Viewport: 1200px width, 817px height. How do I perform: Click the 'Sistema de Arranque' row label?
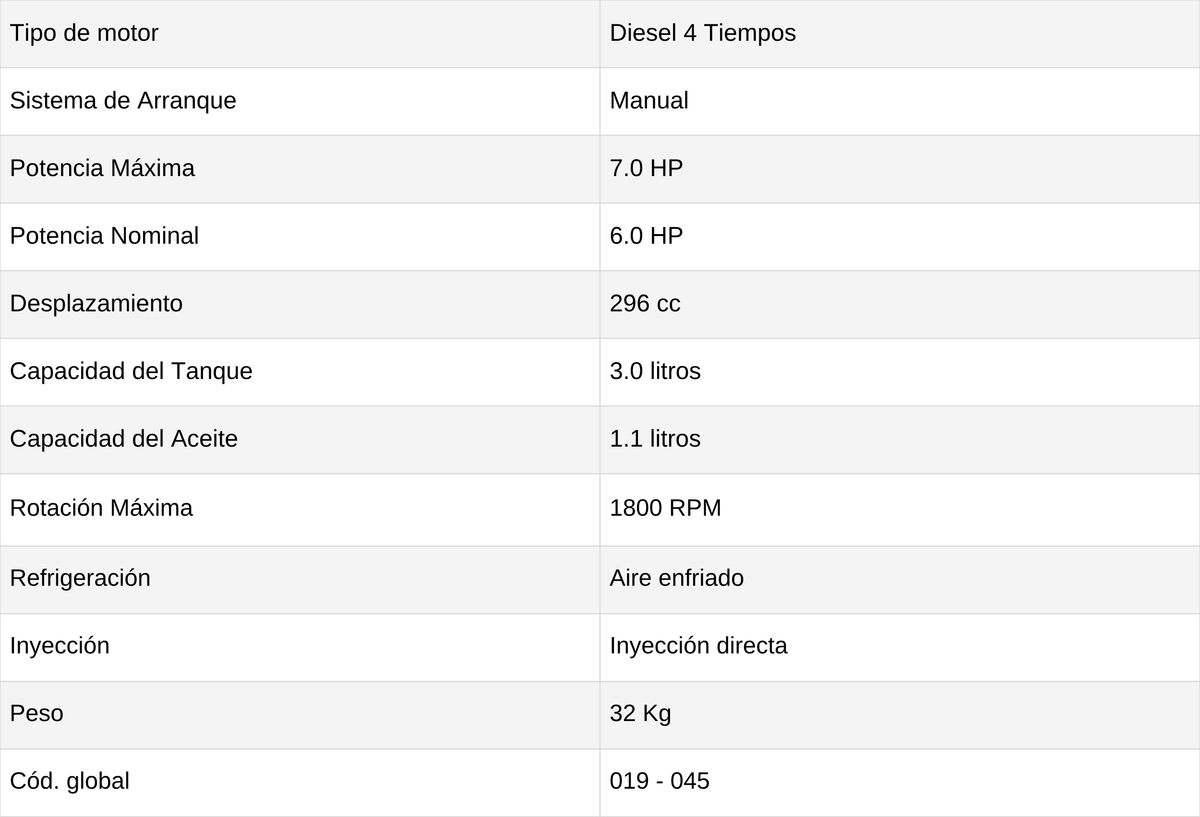[x=123, y=101]
